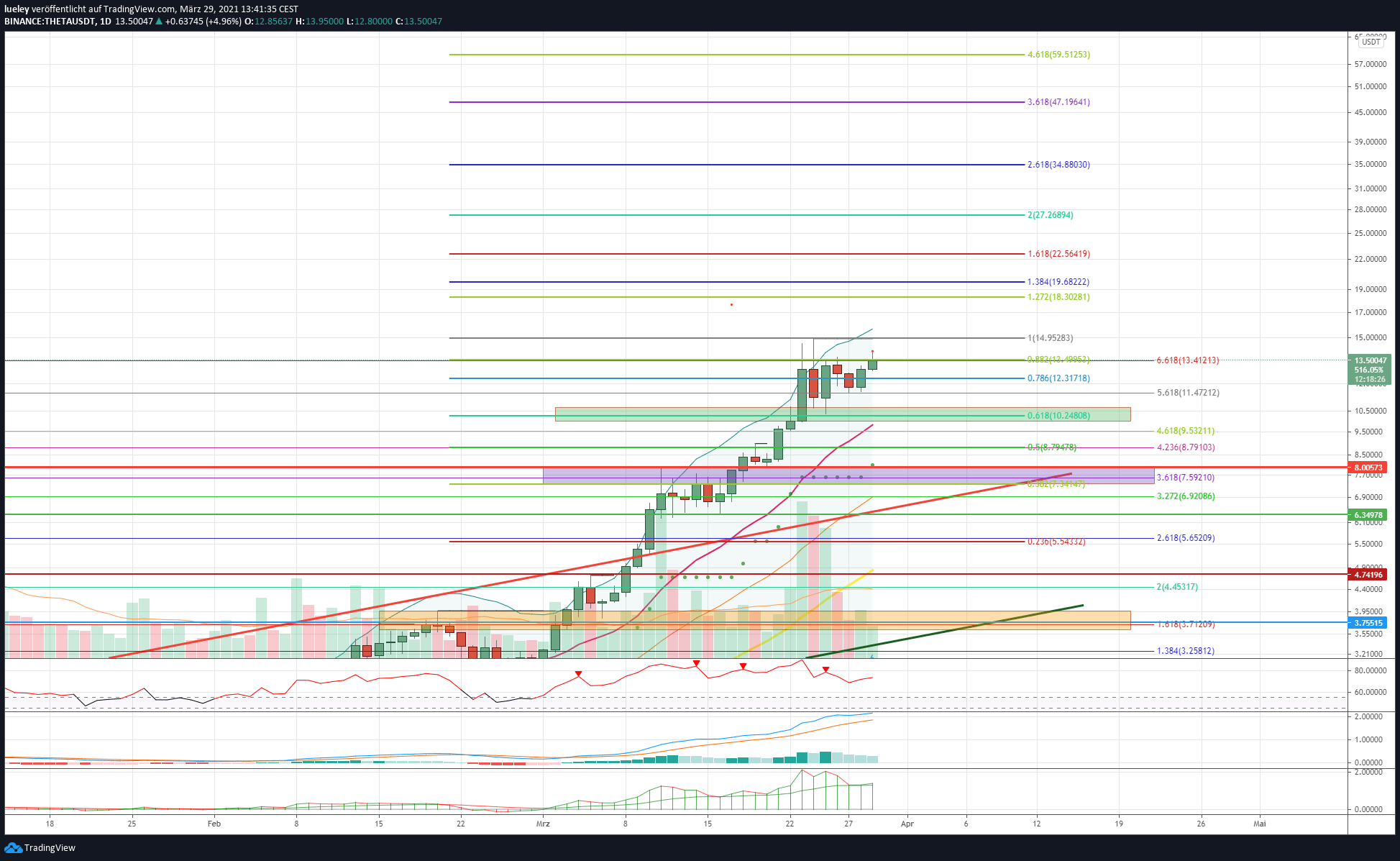Screen dimensions: 1400x861
Task: Click the 1.618(3.71209) extension label
Action: 1185,624
